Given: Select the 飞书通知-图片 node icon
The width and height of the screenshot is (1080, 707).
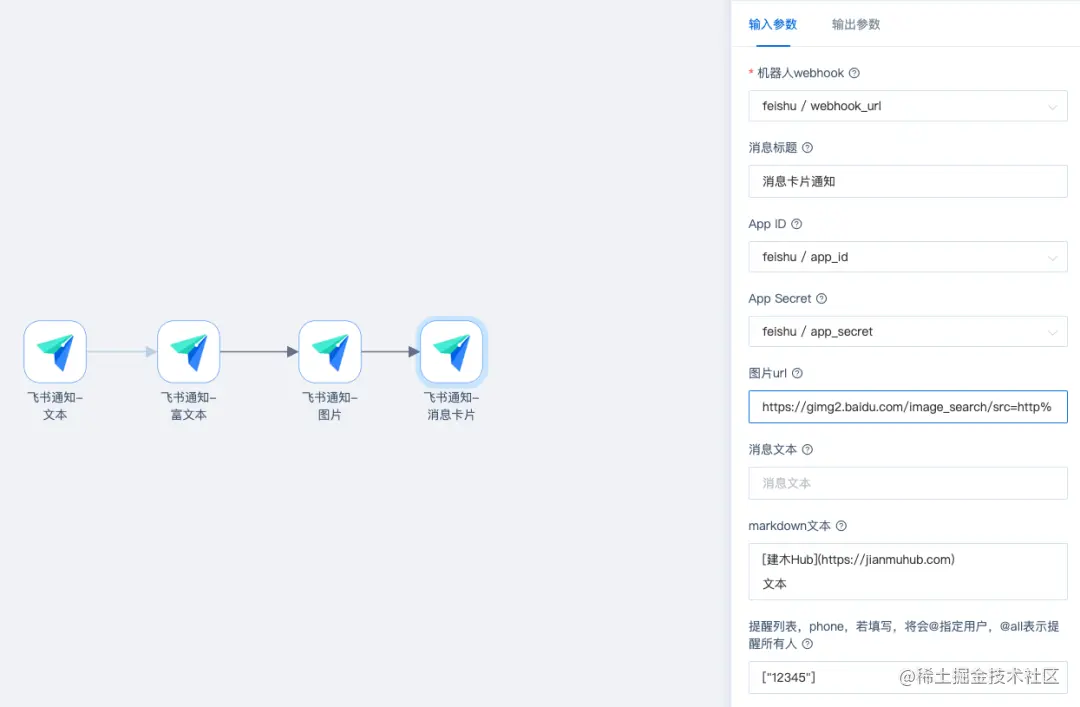Looking at the screenshot, I should 330,351.
